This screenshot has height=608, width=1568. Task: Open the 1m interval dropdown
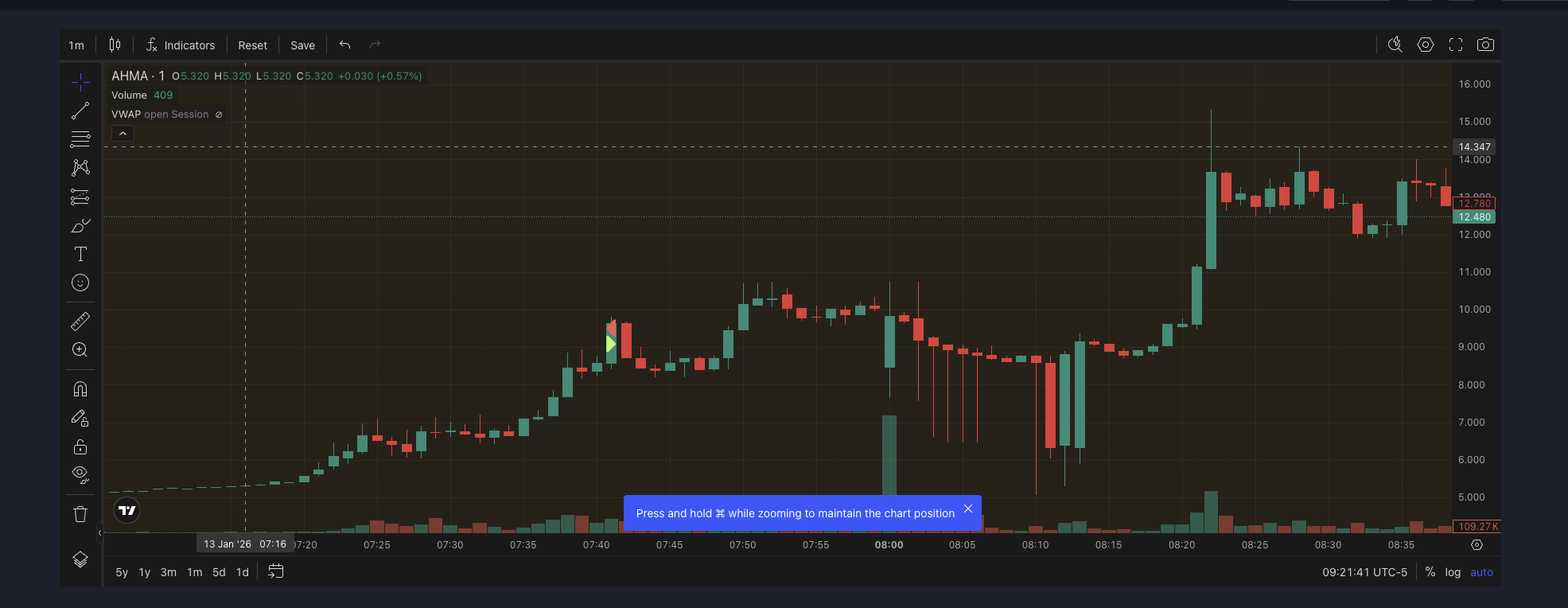pos(76,45)
